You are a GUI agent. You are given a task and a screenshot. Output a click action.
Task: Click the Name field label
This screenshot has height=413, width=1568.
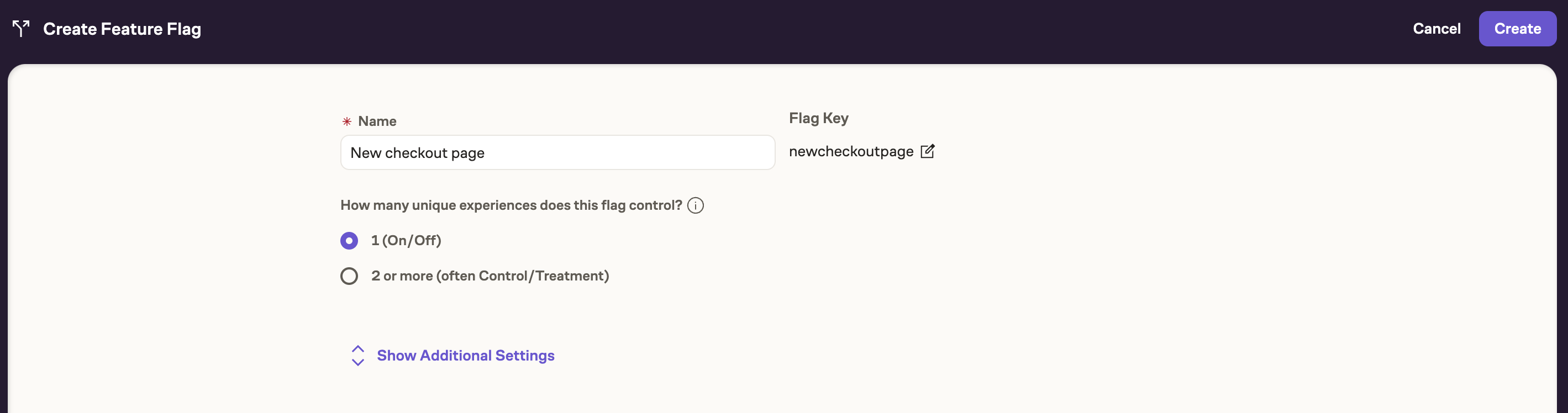377,121
